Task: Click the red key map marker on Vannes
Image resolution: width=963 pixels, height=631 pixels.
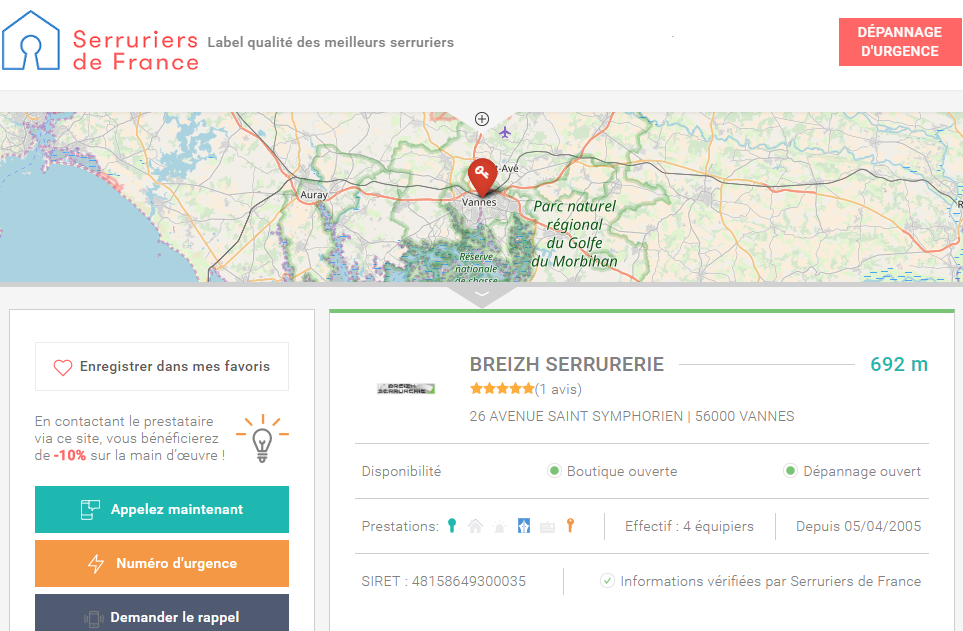Action: tap(482, 177)
